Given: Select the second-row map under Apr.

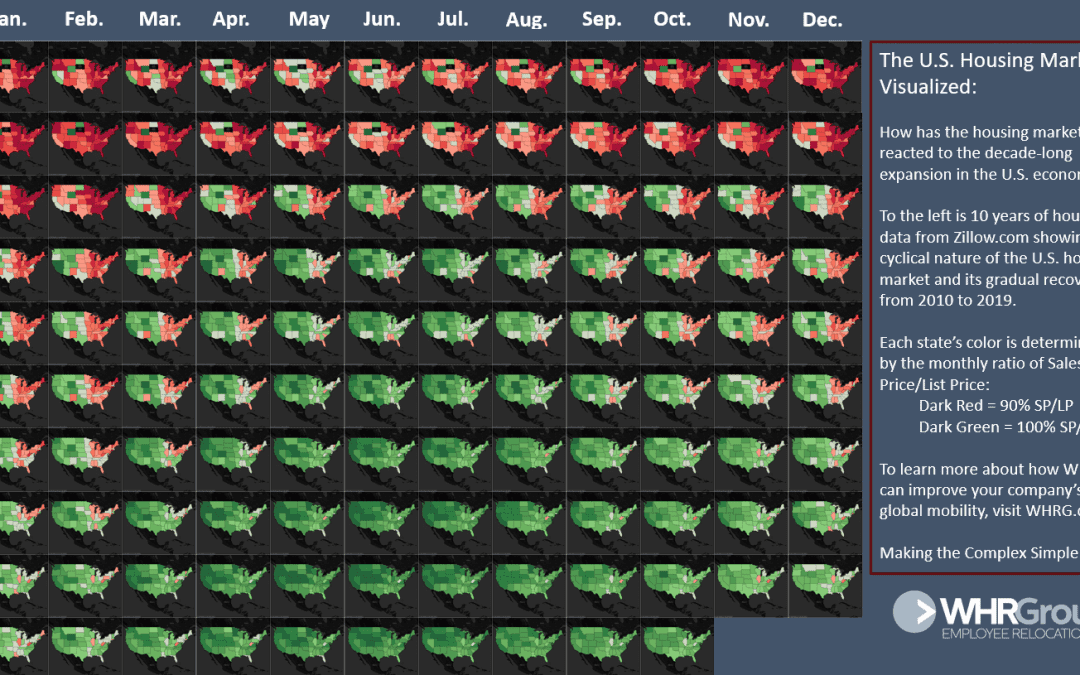Looking at the screenshot, I should pos(233,139).
